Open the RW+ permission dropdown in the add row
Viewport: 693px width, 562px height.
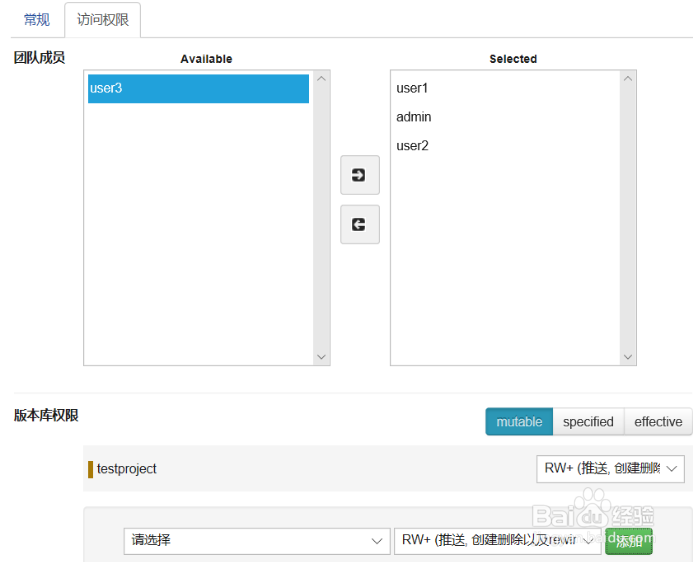[498, 541]
